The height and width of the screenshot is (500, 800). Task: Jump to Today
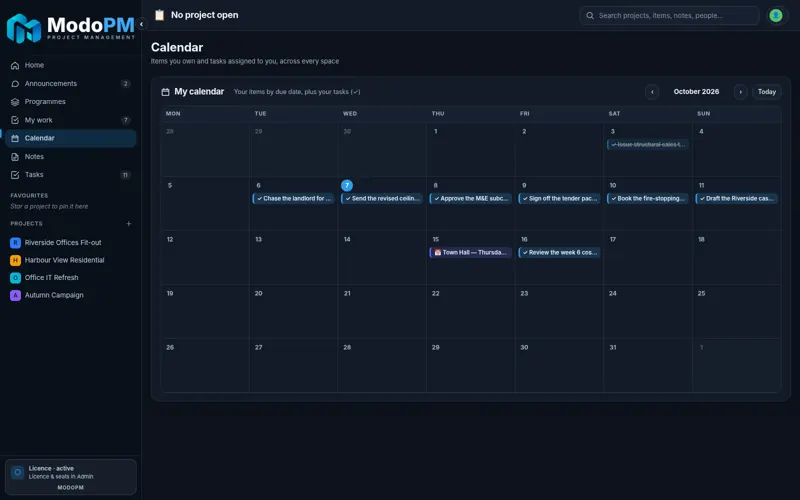click(x=766, y=92)
